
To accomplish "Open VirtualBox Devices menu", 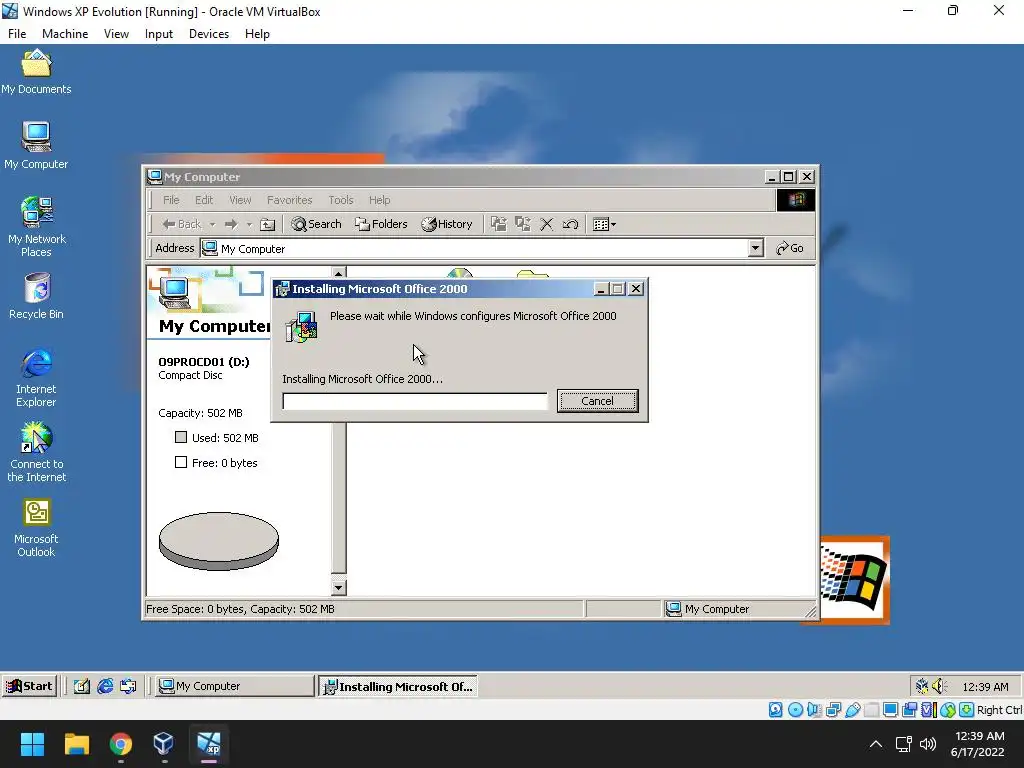I will [209, 34].
